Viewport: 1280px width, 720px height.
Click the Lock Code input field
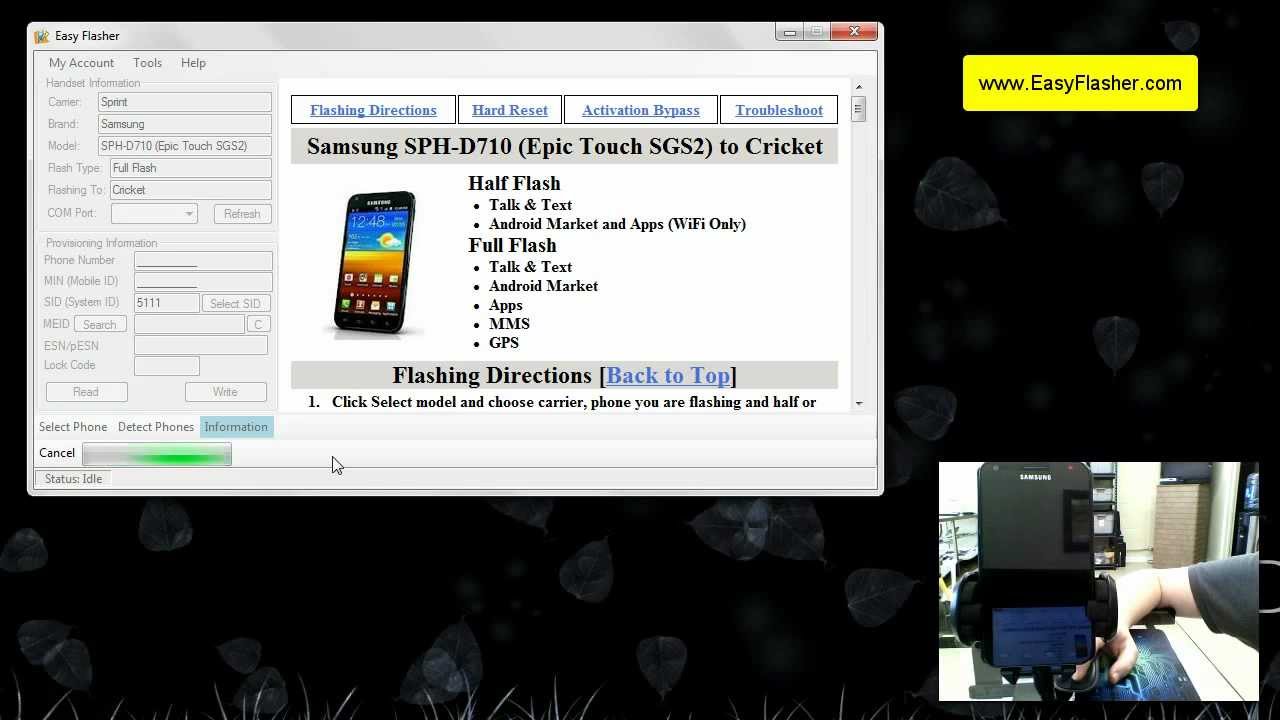[167, 366]
